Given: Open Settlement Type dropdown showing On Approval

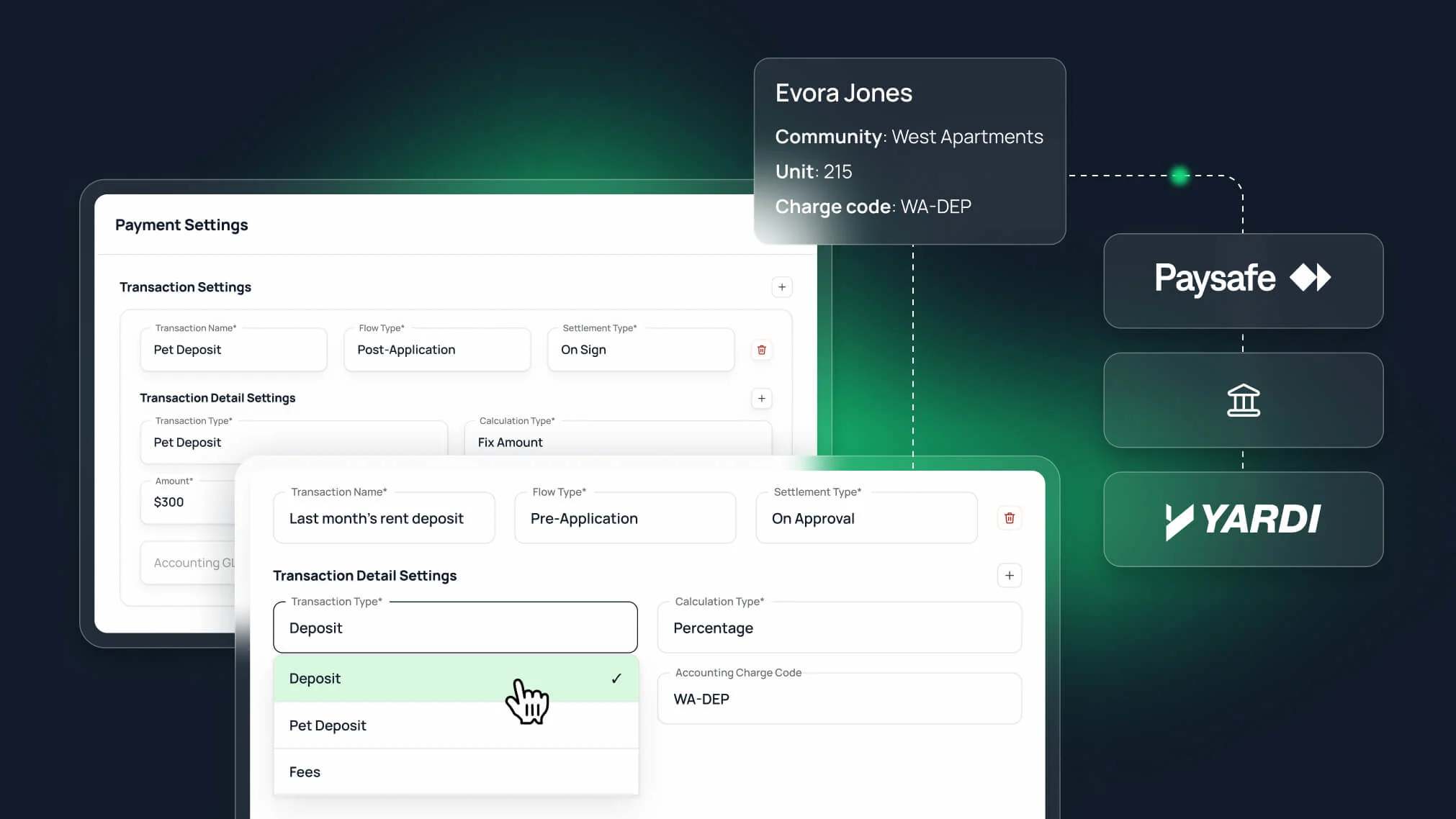Looking at the screenshot, I should point(867,518).
